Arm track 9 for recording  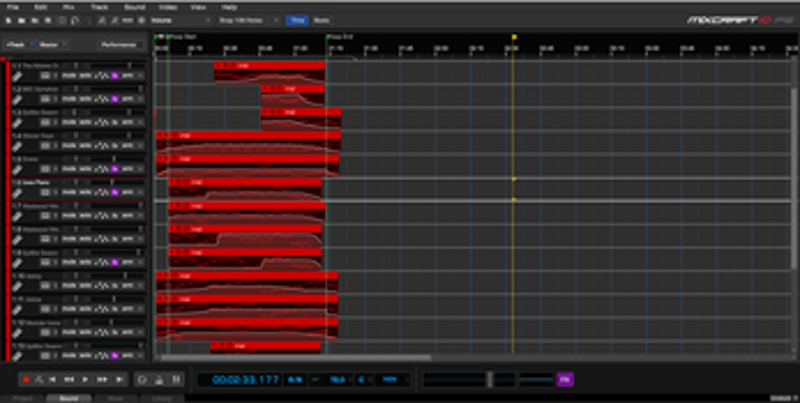point(127,262)
